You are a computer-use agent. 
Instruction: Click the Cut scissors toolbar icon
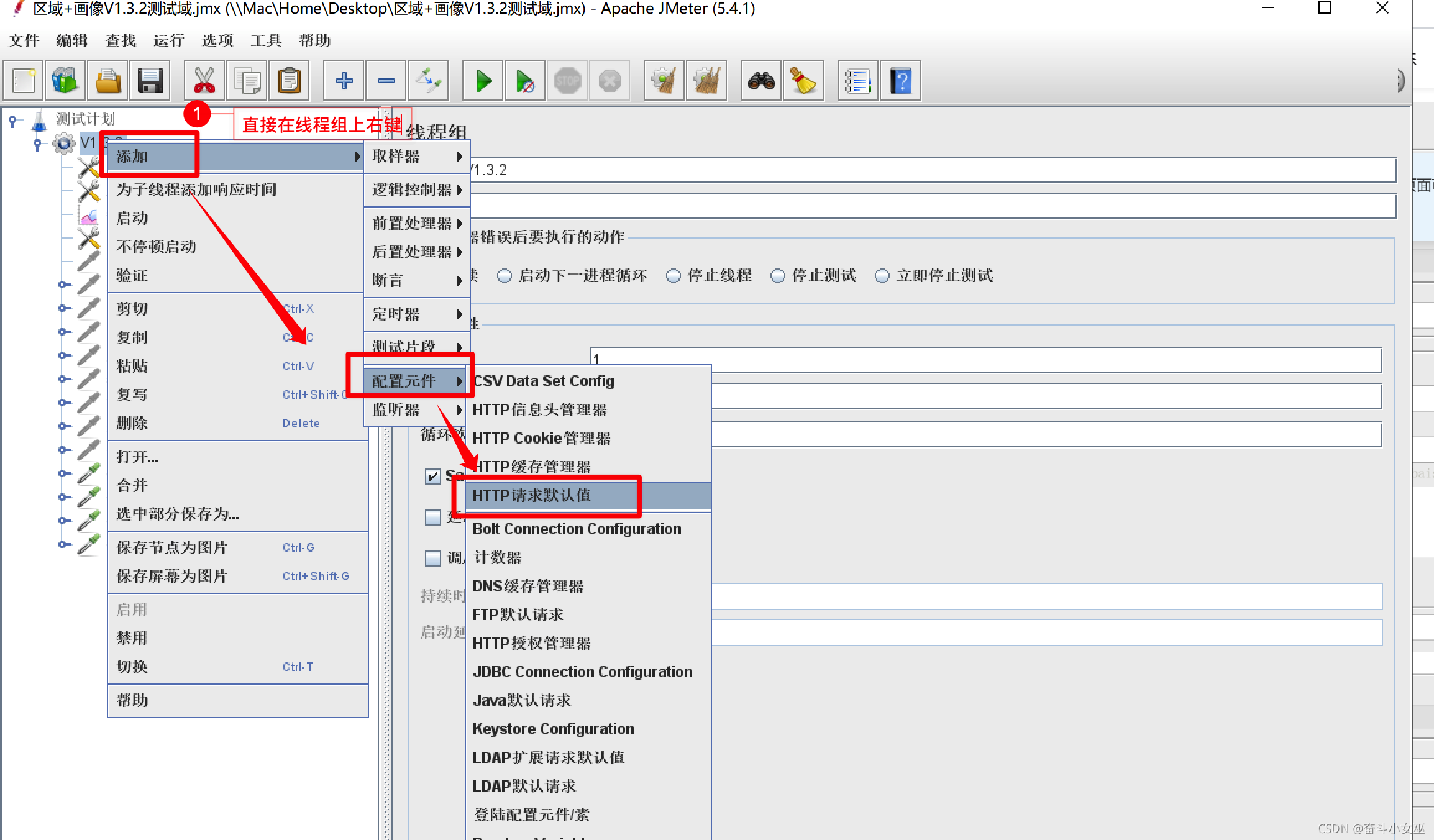coord(204,81)
